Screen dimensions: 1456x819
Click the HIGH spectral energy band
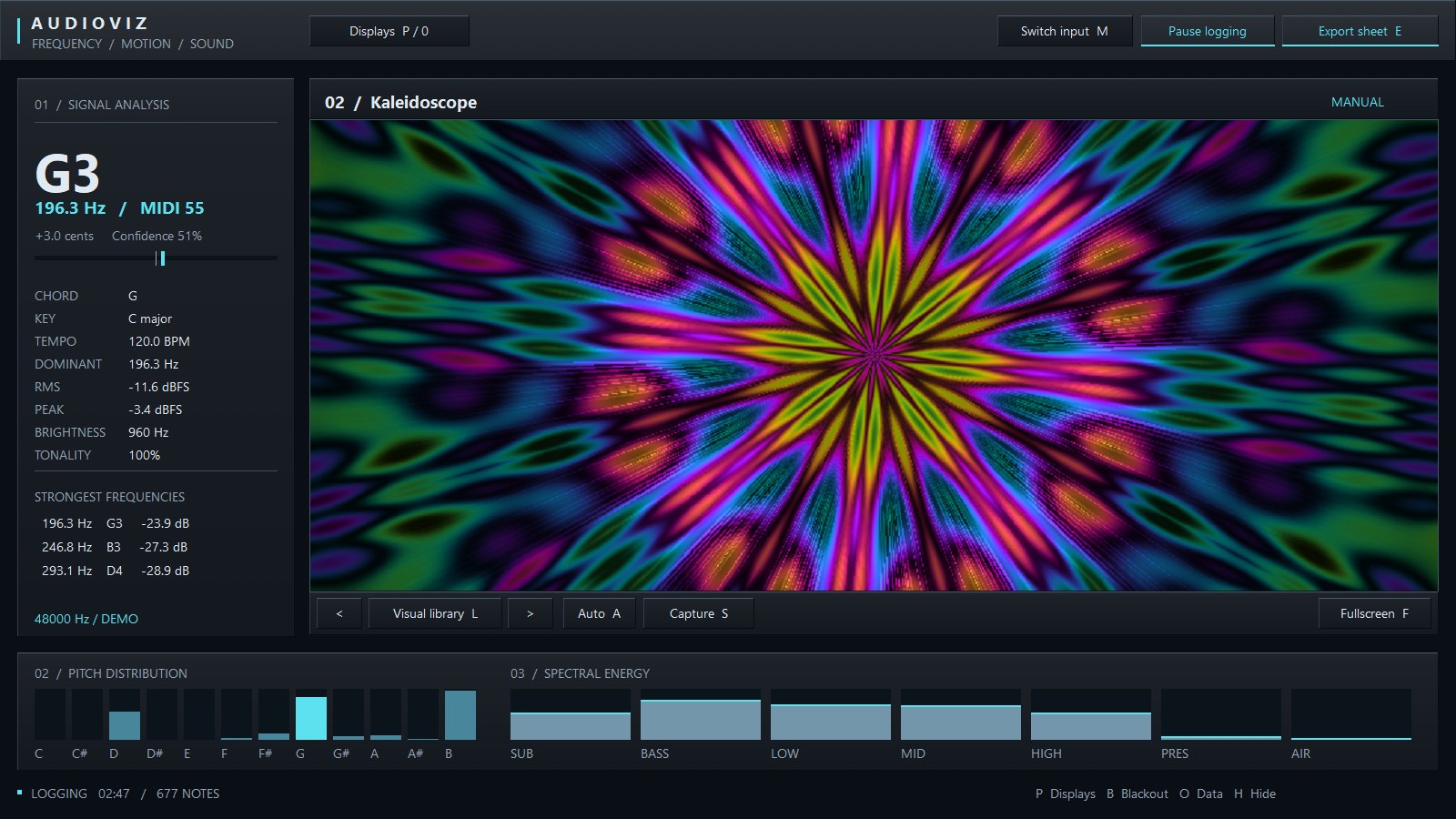tap(1091, 714)
